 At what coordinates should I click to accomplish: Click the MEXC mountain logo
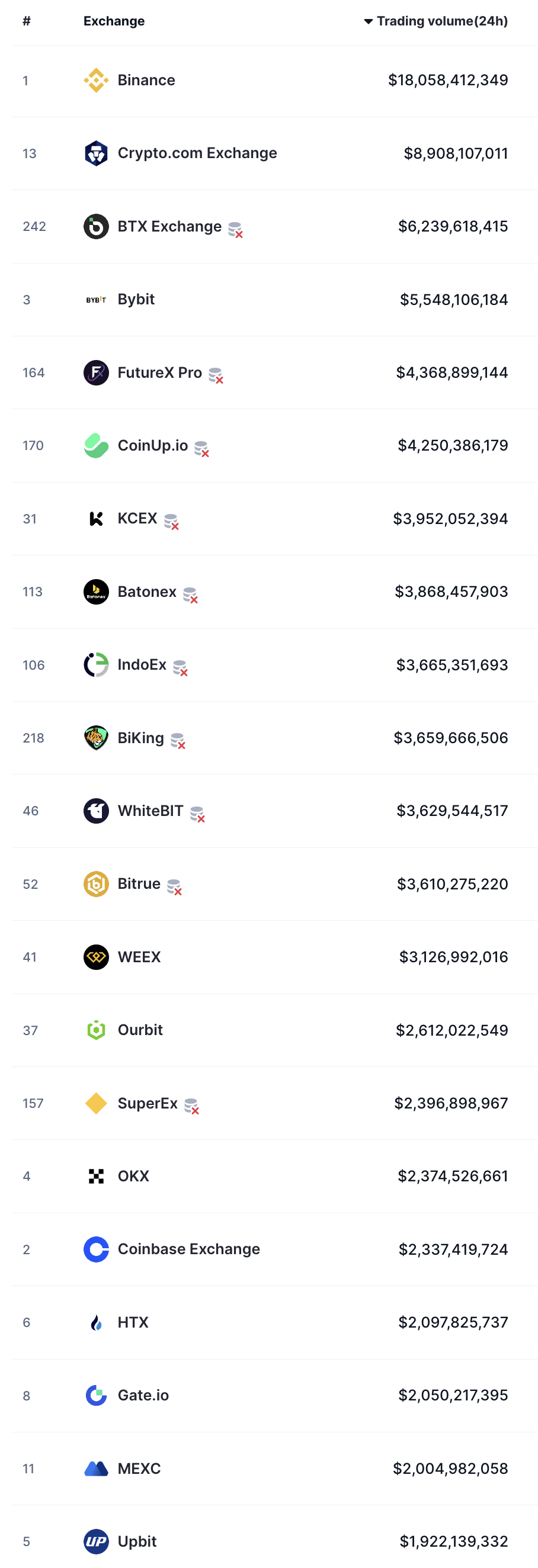pyautogui.click(x=95, y=1468)
